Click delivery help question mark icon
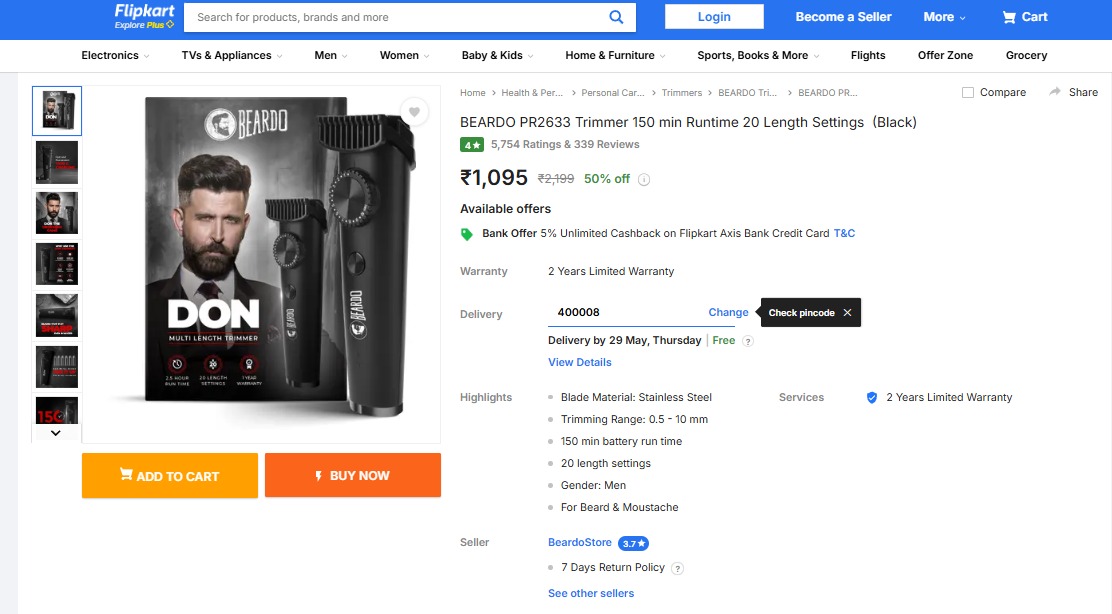 [748, 341]
